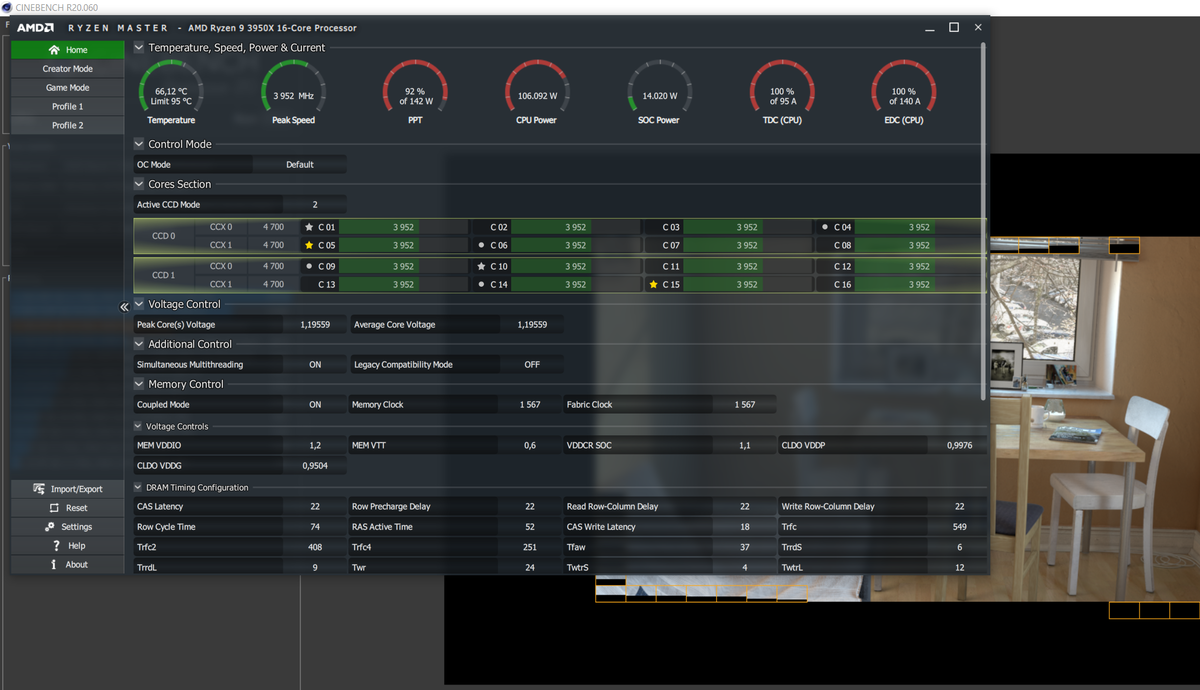Screen dimensions: 1200x690
Task: Click the SOC Power gauge
Action: (659, 92)
